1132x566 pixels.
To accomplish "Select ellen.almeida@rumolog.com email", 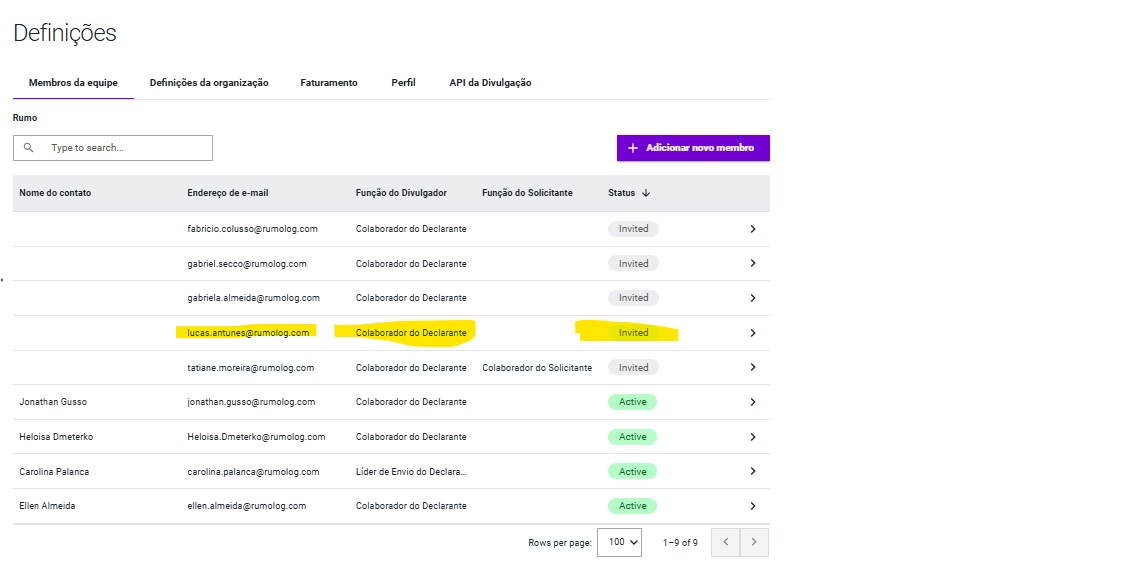I will [x=247, y=506].
